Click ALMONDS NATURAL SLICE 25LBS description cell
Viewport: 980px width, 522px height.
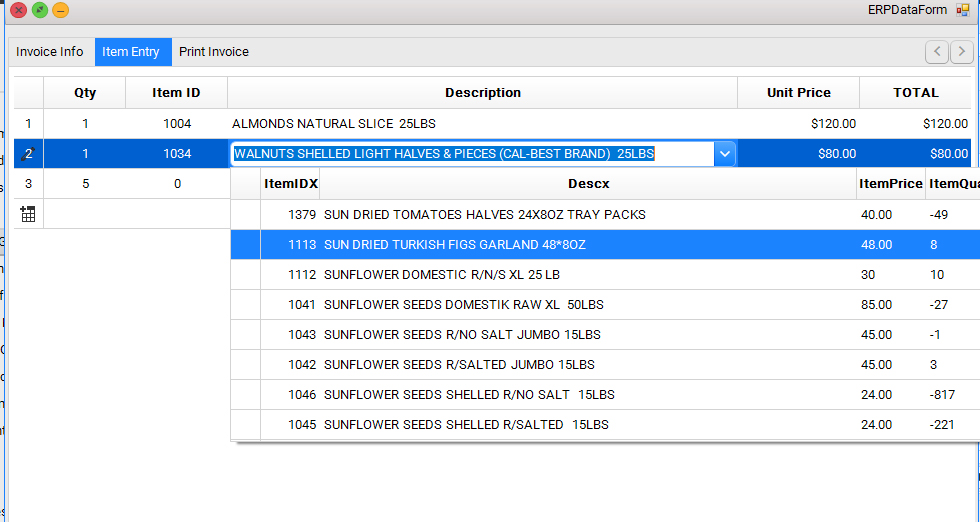tap(482, 124)
